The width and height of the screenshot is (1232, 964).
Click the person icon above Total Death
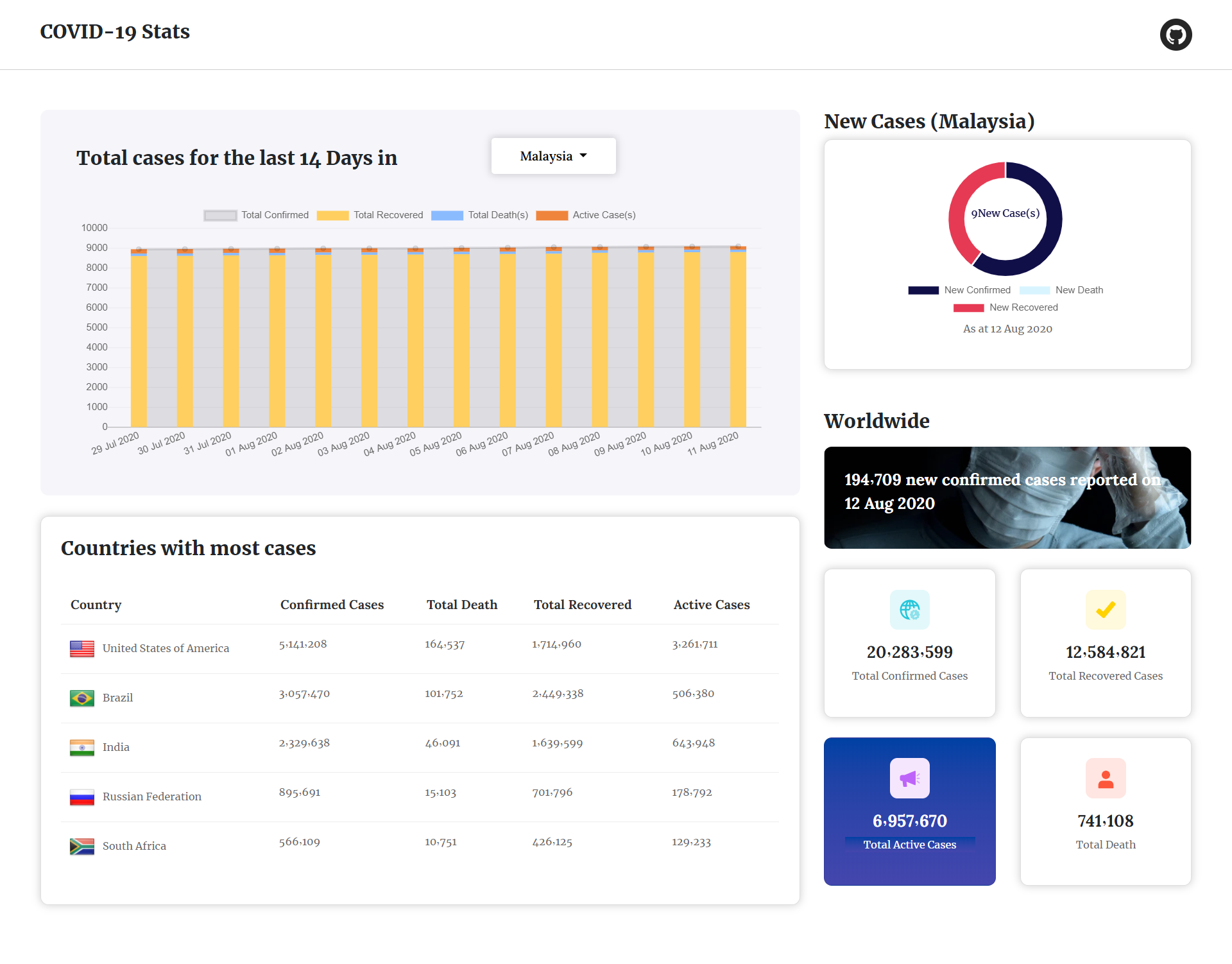(1106, 779)
